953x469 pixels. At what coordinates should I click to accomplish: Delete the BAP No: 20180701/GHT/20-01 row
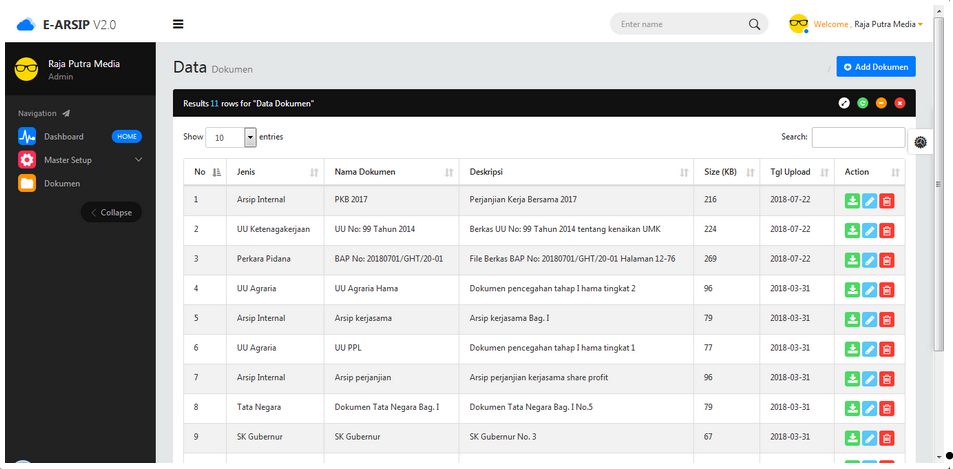pyautogui.click(x=887, y=260)
